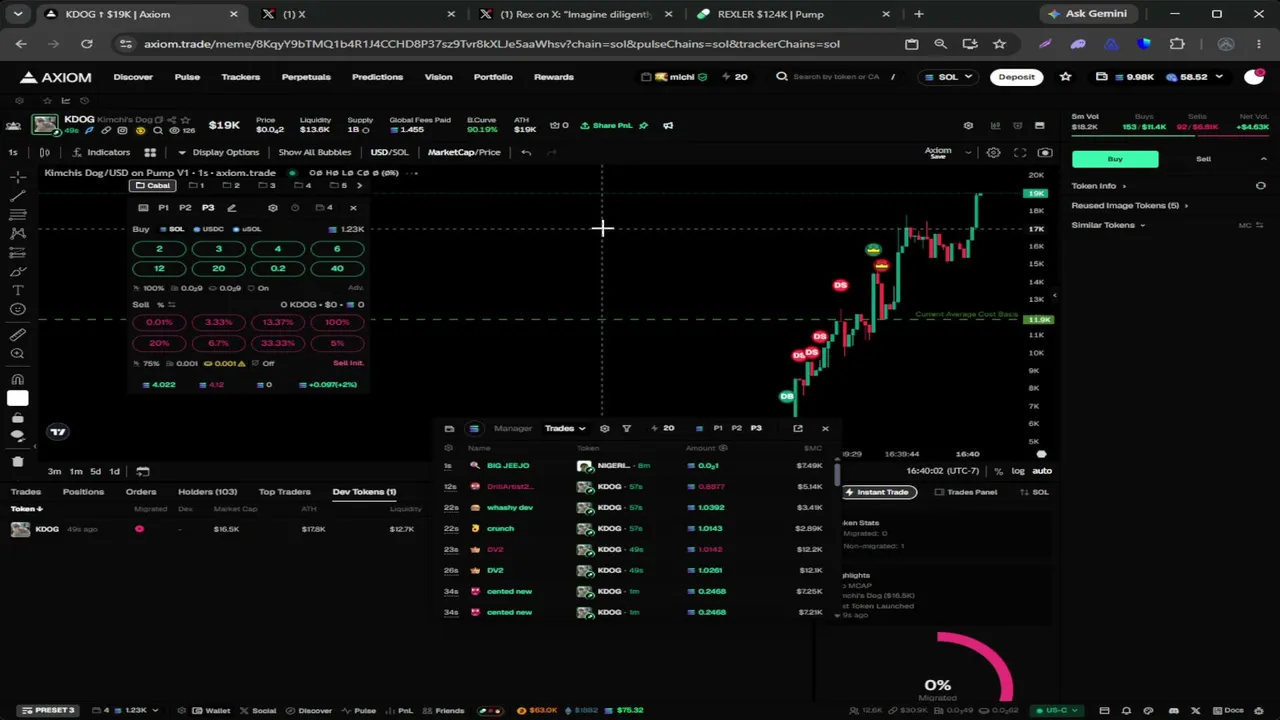Select uSOL as the buy currency

[246, 229]
